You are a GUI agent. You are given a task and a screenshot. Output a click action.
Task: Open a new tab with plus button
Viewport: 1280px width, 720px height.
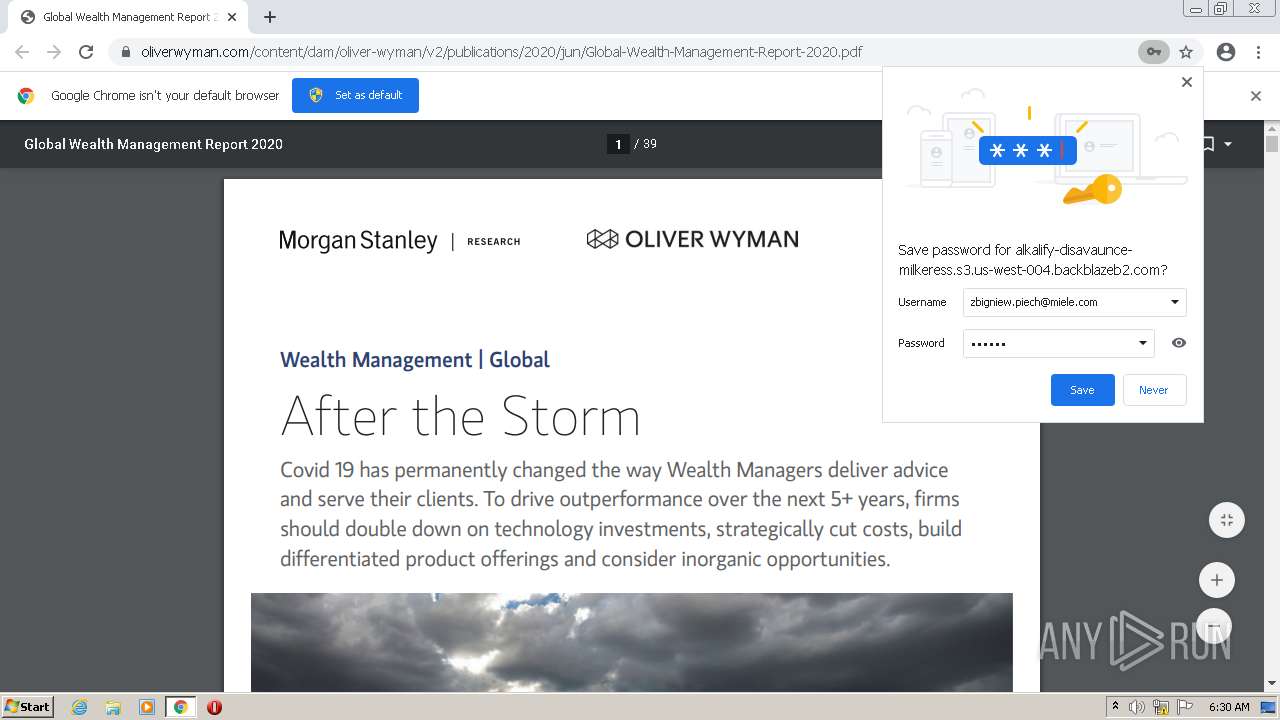point(270,17)
